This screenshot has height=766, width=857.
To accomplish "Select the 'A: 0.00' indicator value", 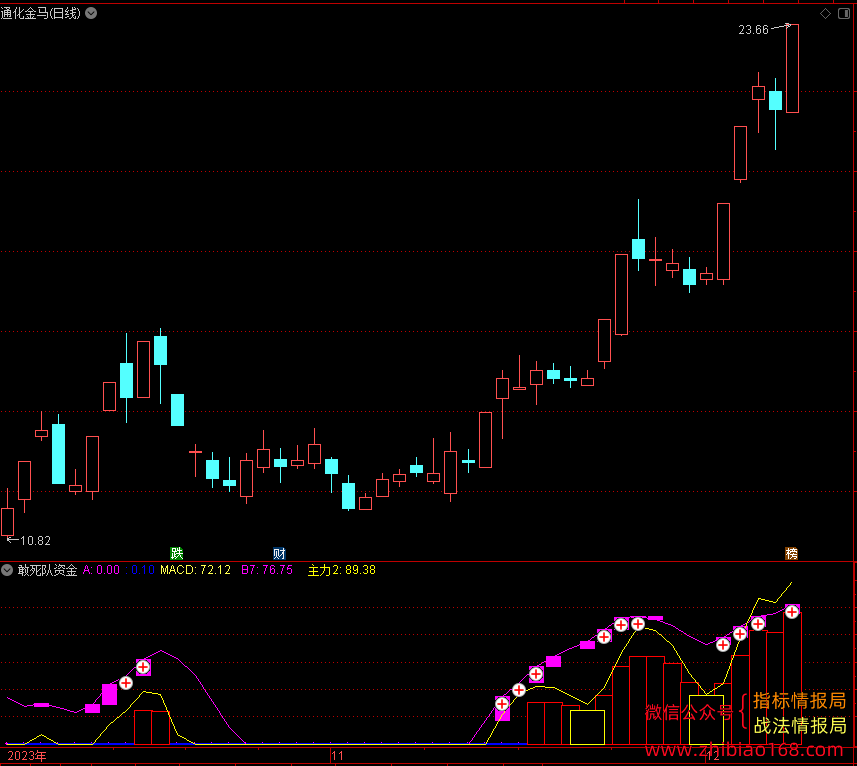I will click(x=101, y=570).
